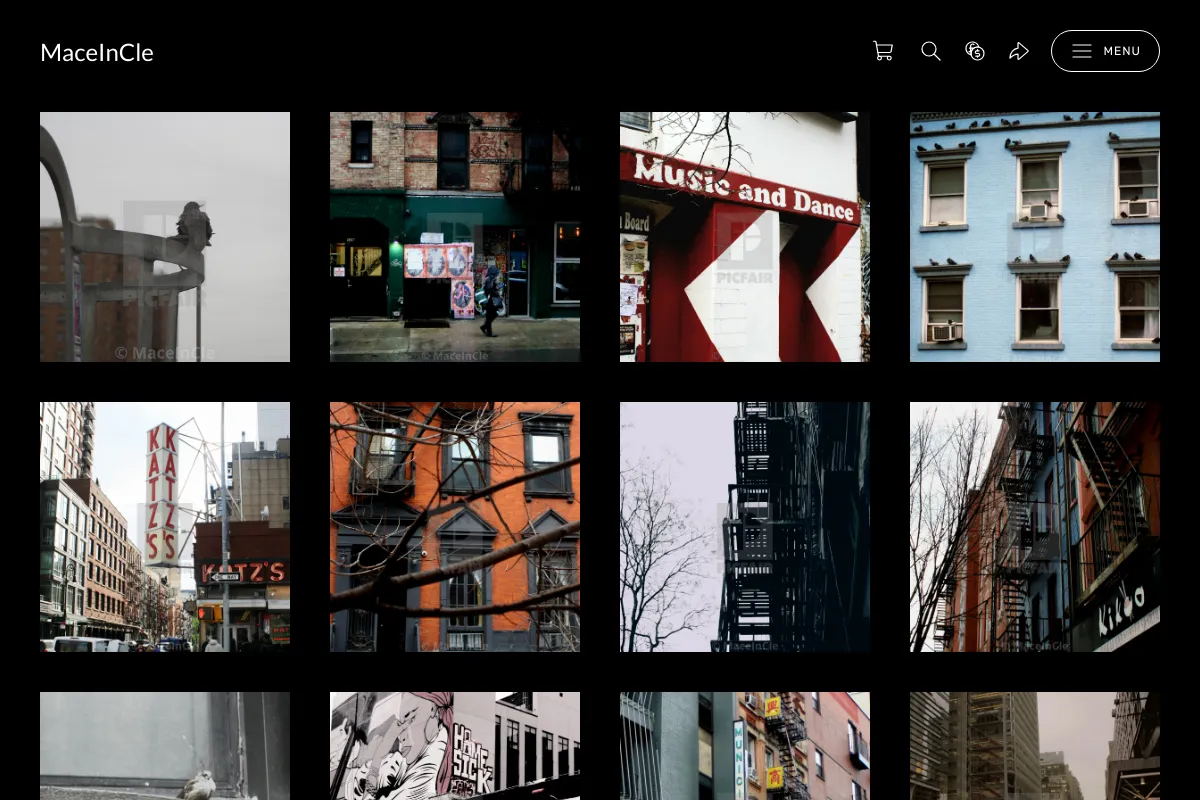Open the street with yellow signs photo
Image resolution: width=1200 pixels, height=800 pixels.
pyautogui.click(x=745, y=746)
